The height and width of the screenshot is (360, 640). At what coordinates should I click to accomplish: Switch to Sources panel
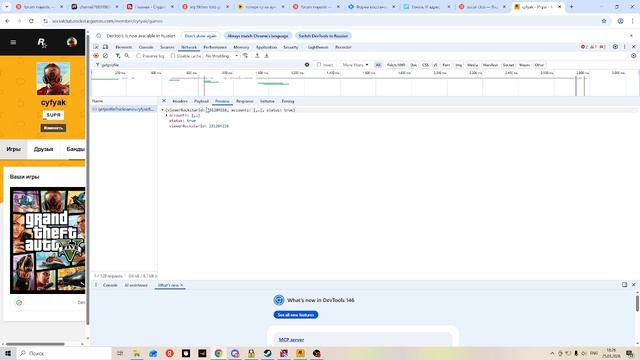point(167,47)
